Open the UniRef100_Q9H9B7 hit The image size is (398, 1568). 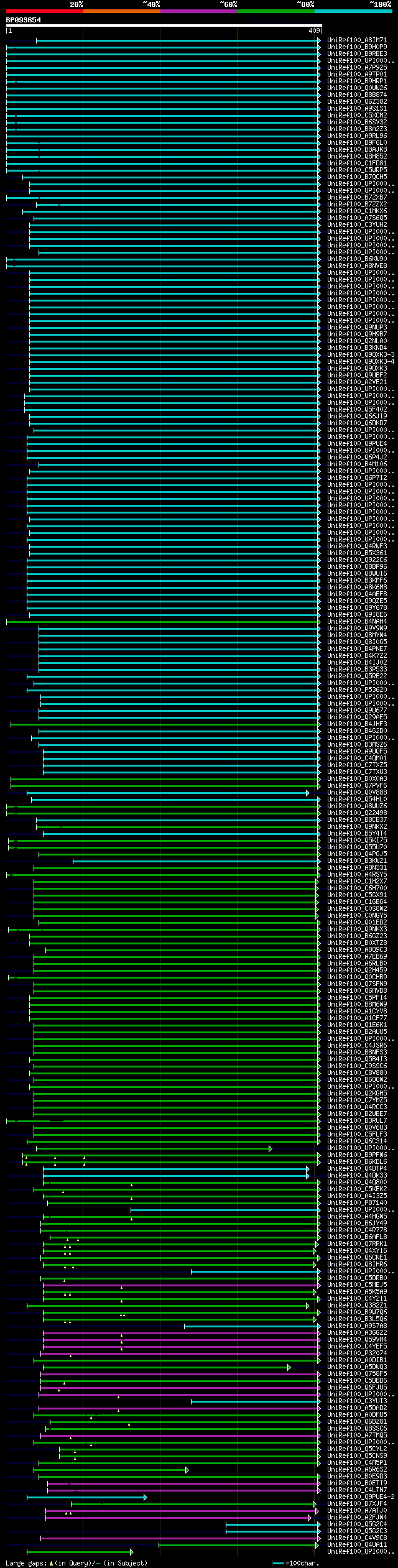pyautogui.click(x=357, y=334)
